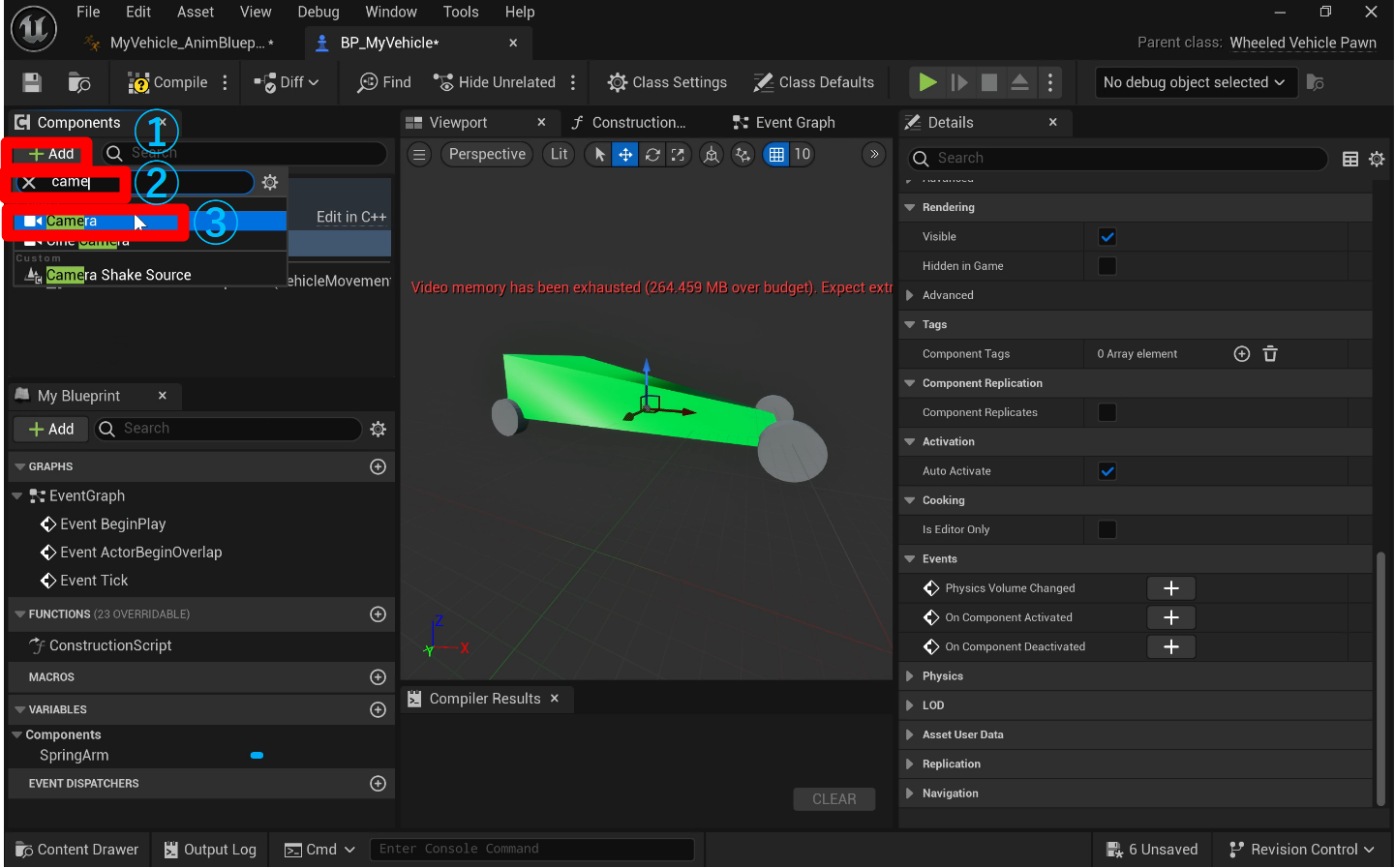
Task: Add element to Component Tags array
Action: tap(1242, 354)
